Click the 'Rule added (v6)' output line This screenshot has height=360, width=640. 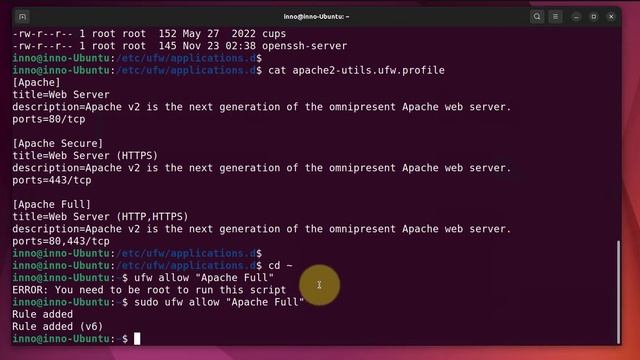[58, 326]
